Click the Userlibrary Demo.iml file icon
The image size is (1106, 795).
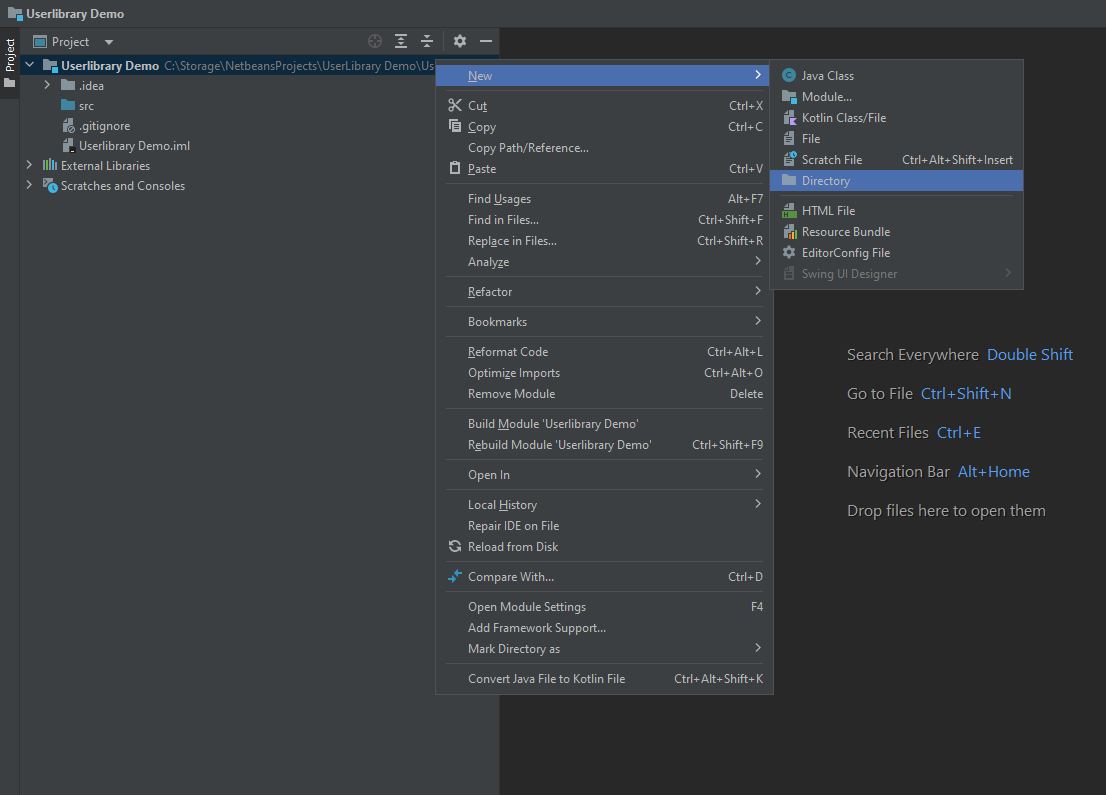click(x=68, y=145)
